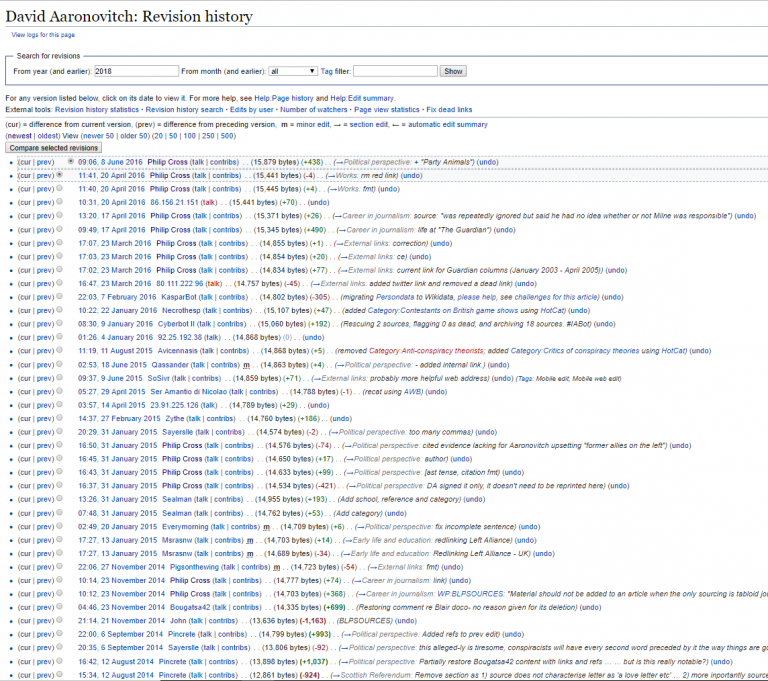Select radio button for 8 June 2016 revision
The height and width of the screenshot is (681, 768).
70,161
